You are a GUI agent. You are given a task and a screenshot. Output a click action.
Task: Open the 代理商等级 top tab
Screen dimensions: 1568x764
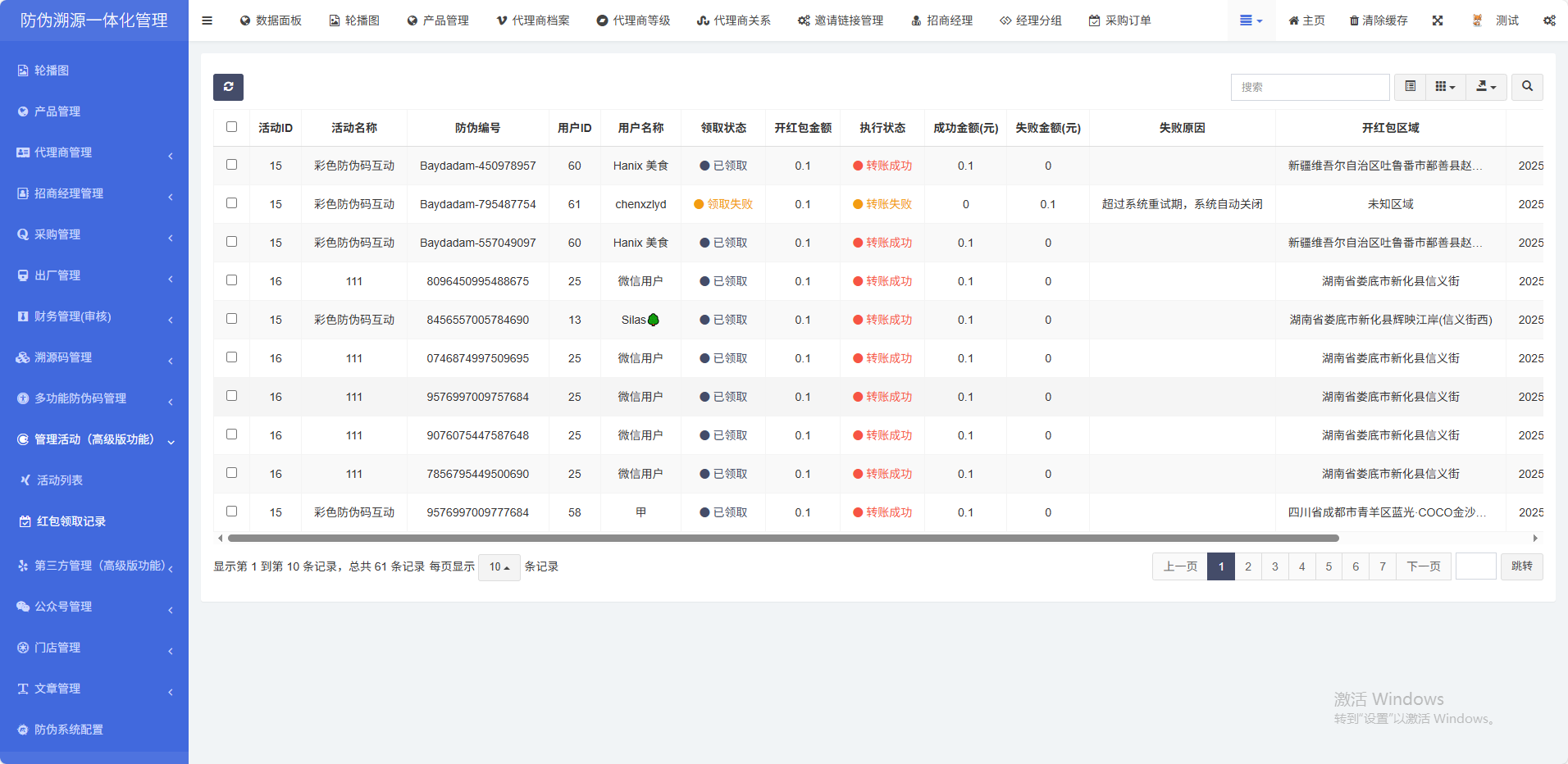click(x=633, y=20)
